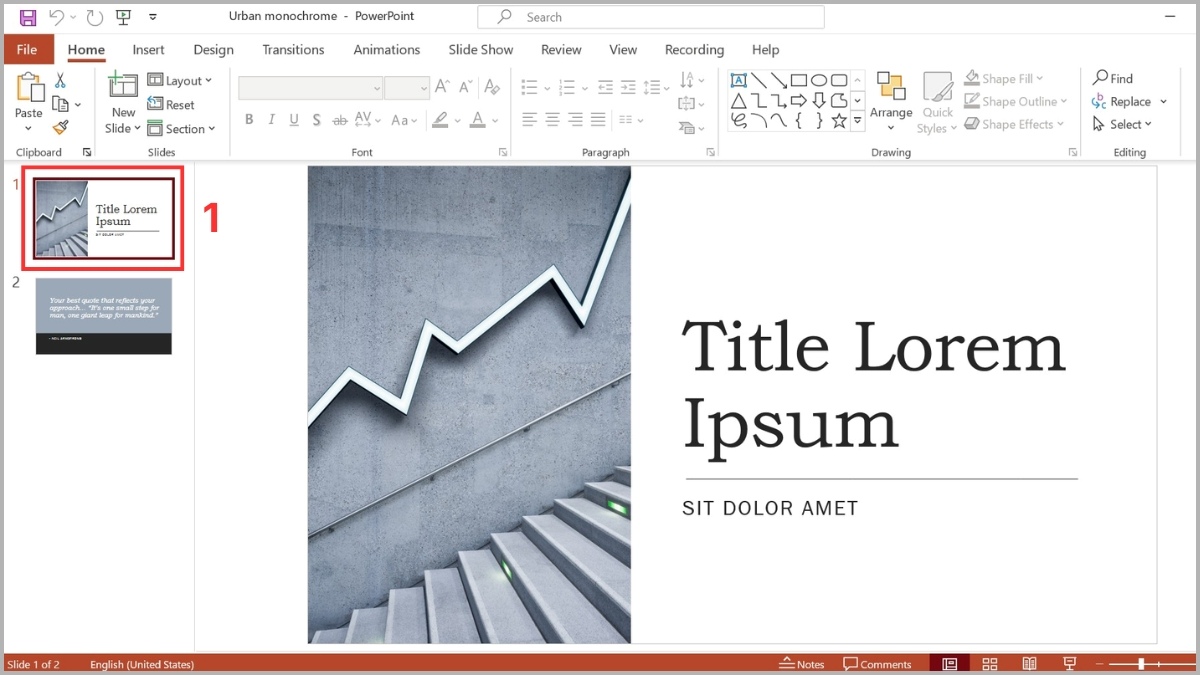Open Find in the Editing group
The width and height of the screenshot is (1200, 675).
[x=1113, y=77]
